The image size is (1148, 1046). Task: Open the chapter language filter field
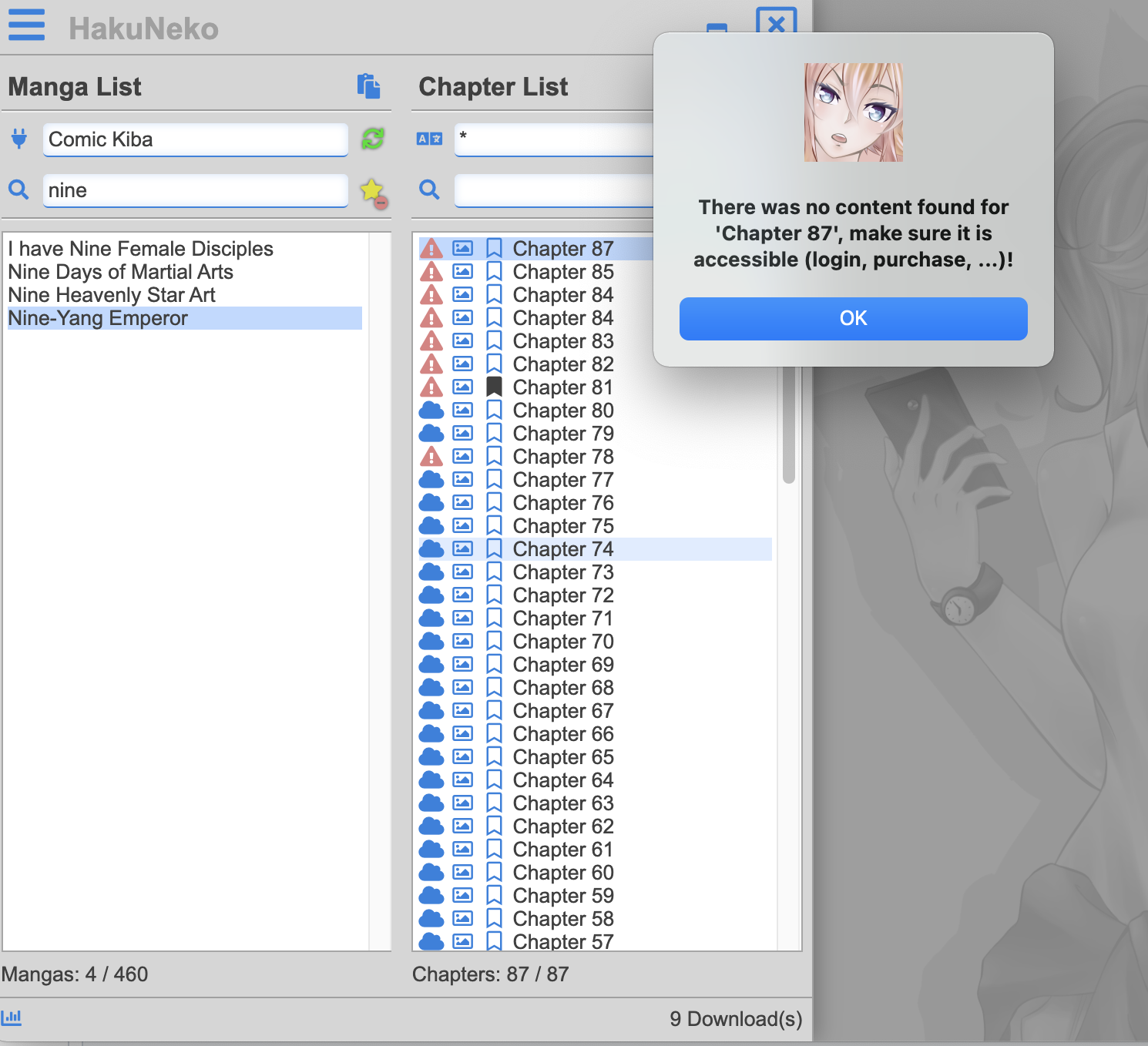click(x=555, y=139)
